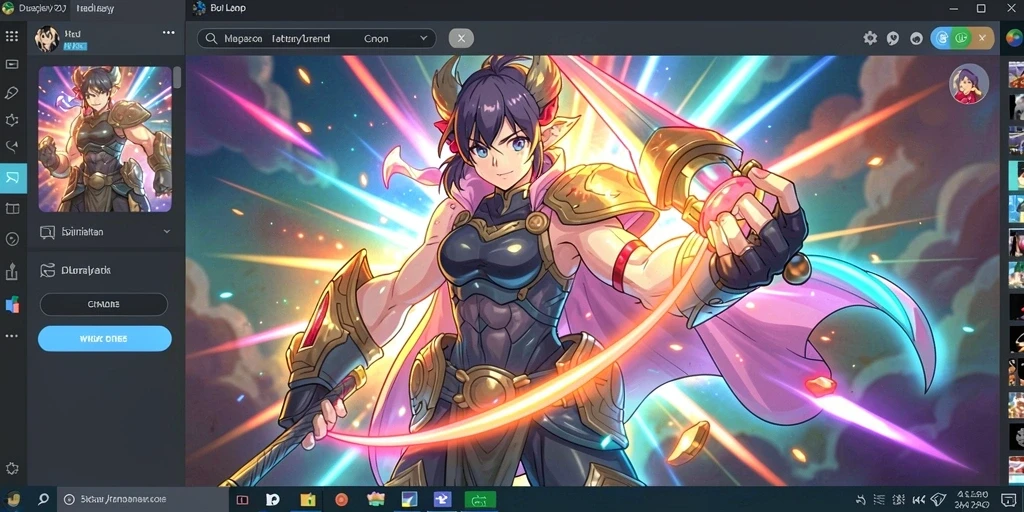Click the speech bubble icon in top toolbar
Viewport: 1024px width, 512px height.
point(893,39)
